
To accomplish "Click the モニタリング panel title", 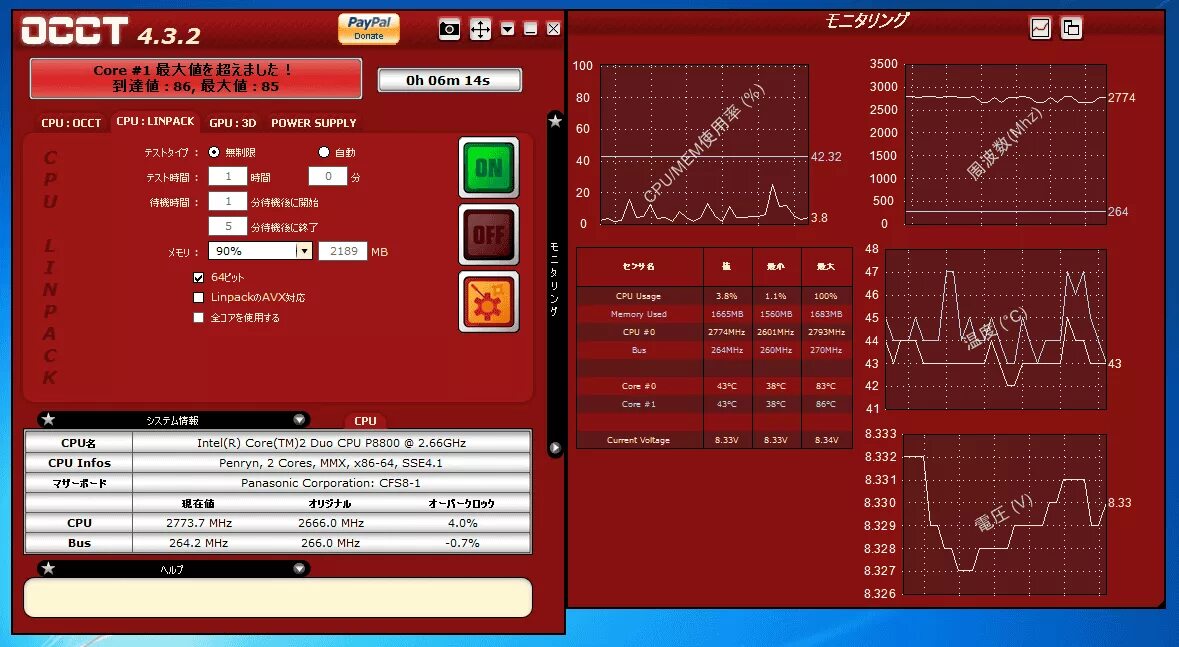I will tap(867, 20).
